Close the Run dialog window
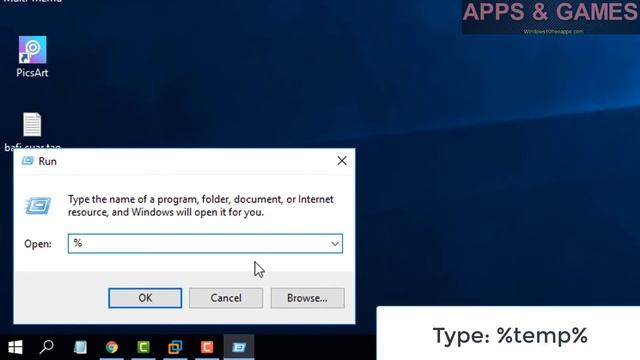Viewport: 640px width, 360px height. tap(342, 161)
